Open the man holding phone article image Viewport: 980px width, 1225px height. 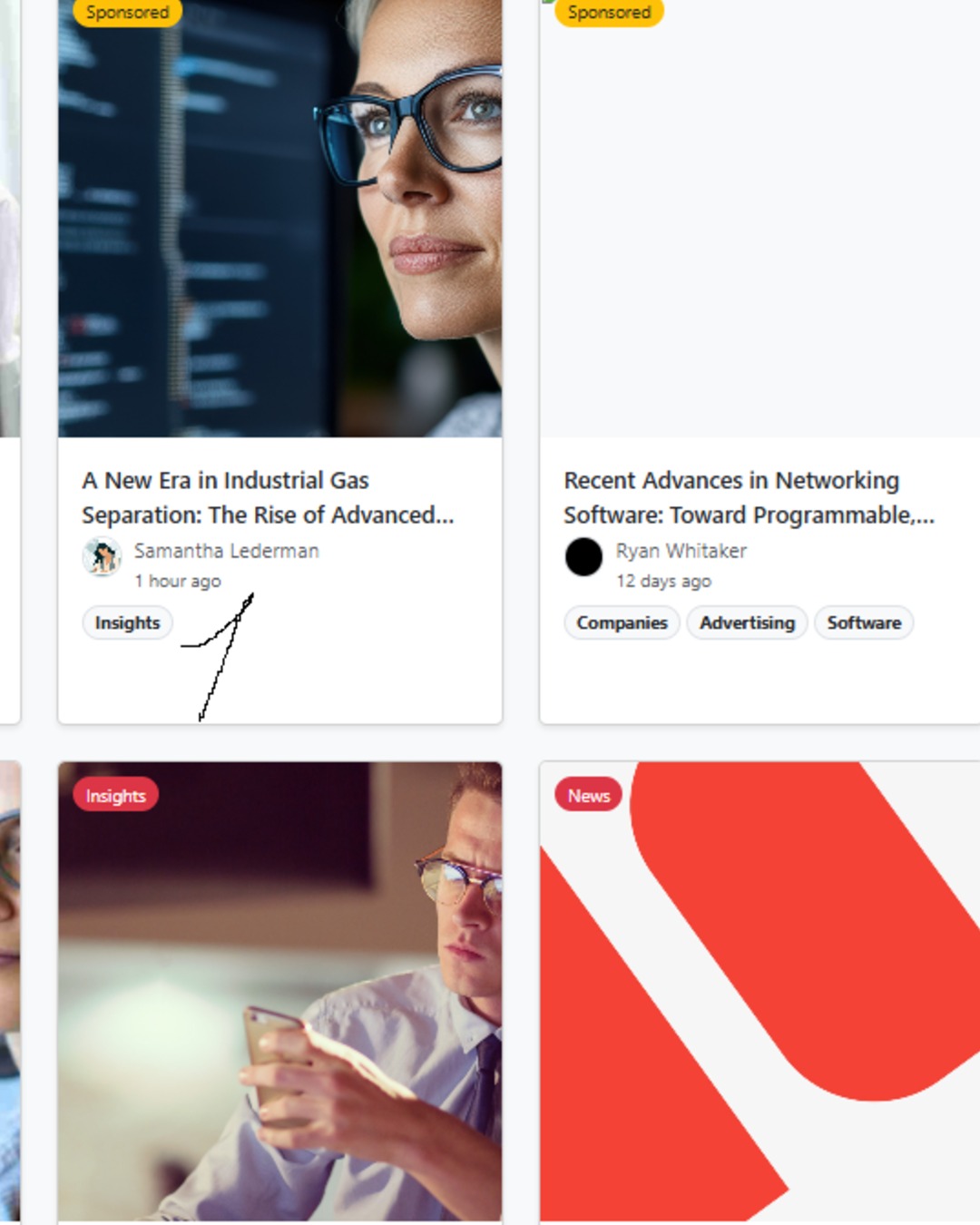(x=279, y=992)
